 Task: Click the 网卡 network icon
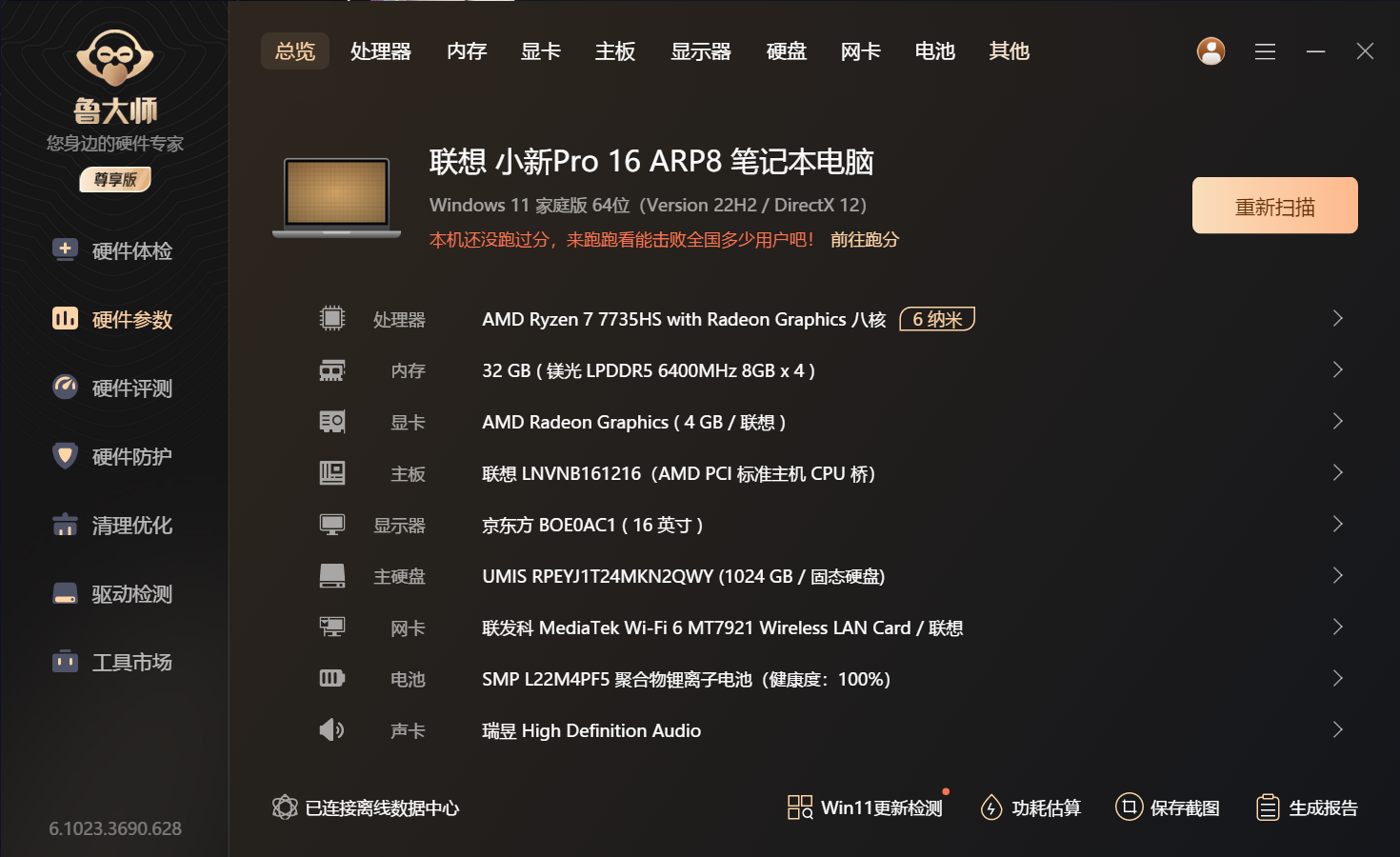[332, 627]
